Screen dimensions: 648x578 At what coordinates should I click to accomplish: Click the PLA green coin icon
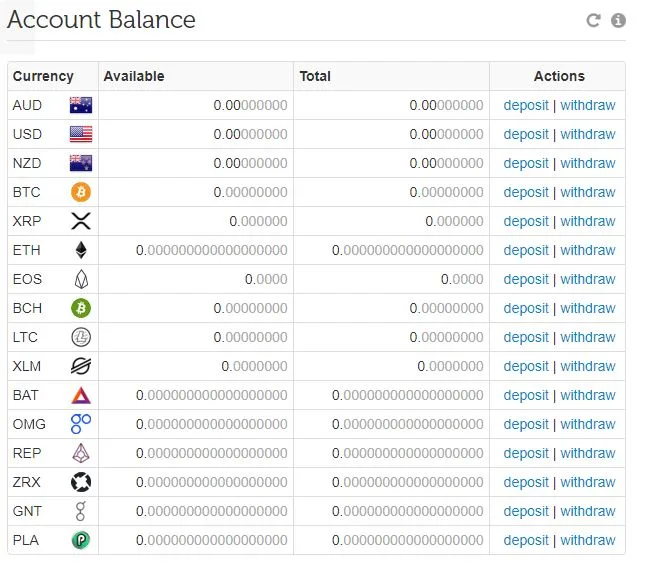81,540
